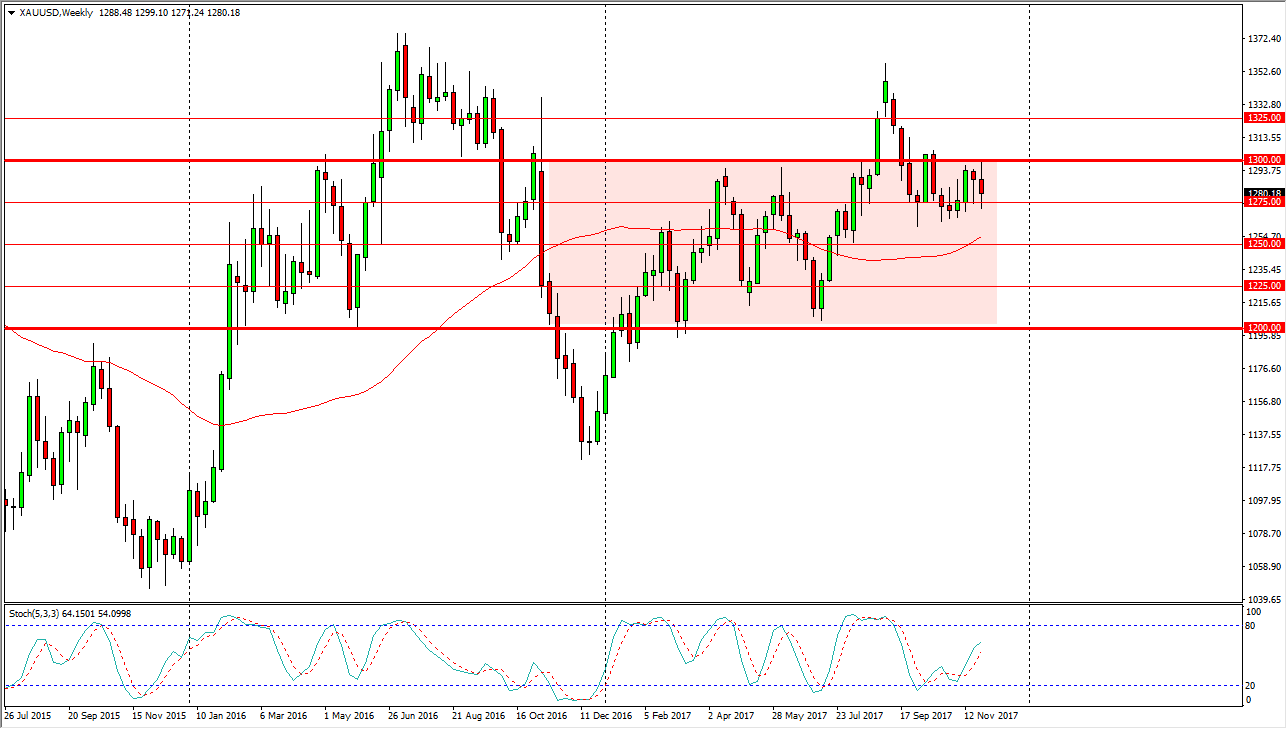The width and height of the screenshot is (1287, 729).
Task: Select the 1200.00 red price level label
Action: point(1262,328)
